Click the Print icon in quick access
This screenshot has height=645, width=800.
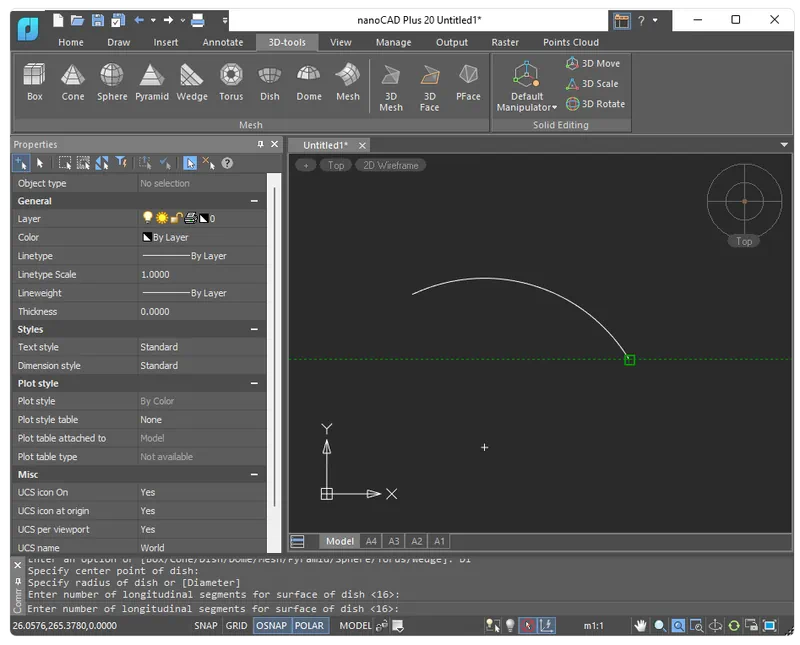tap(197, 20)
